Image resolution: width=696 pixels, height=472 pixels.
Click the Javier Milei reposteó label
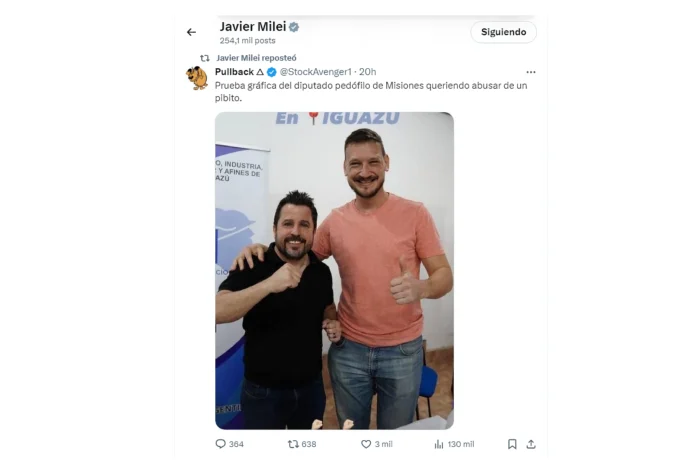[256, 58]
